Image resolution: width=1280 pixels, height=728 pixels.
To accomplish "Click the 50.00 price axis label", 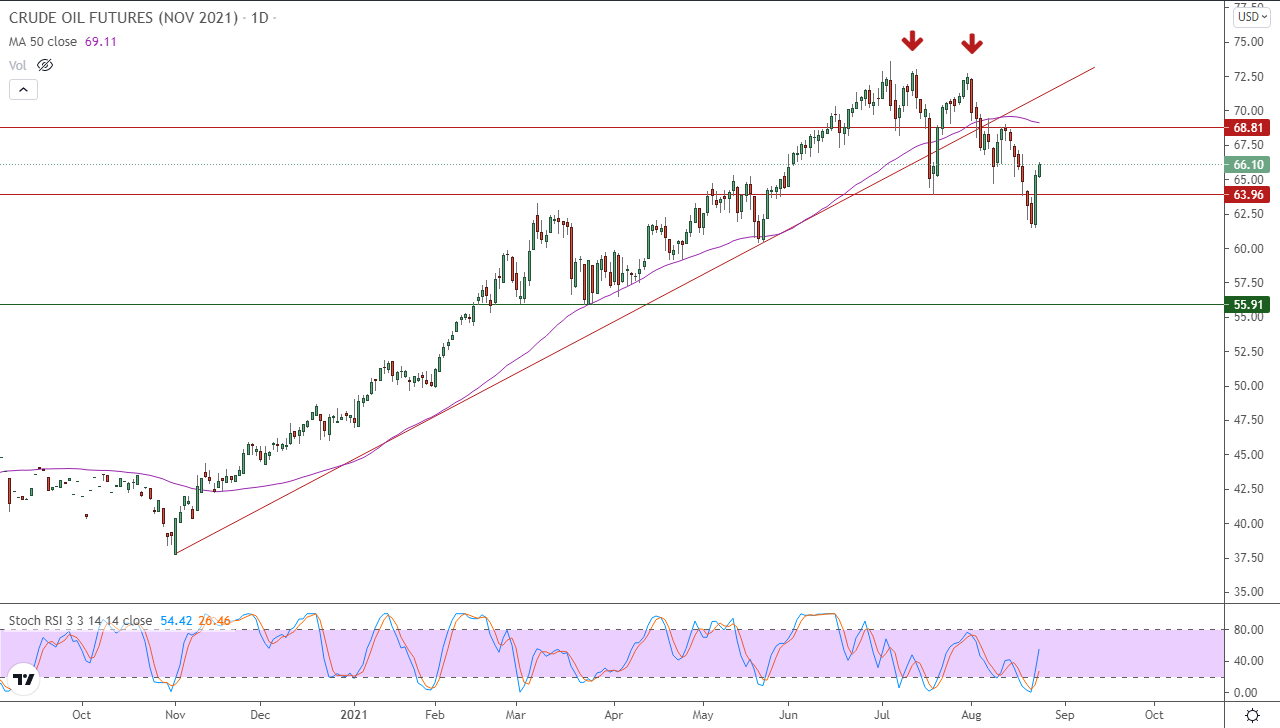I will (1247, 386).
